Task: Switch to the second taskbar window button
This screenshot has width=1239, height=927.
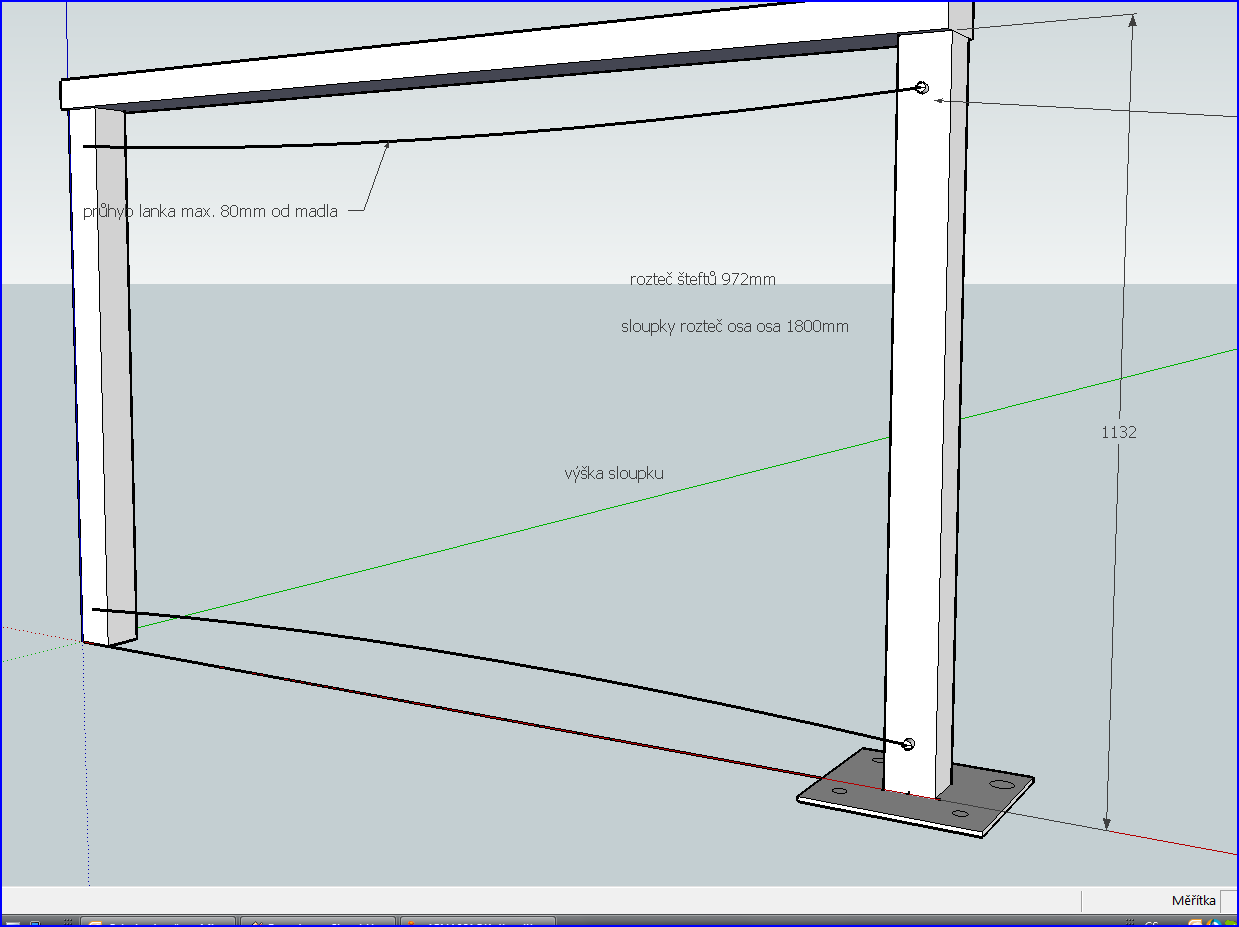Action: [x=318, y=922]
